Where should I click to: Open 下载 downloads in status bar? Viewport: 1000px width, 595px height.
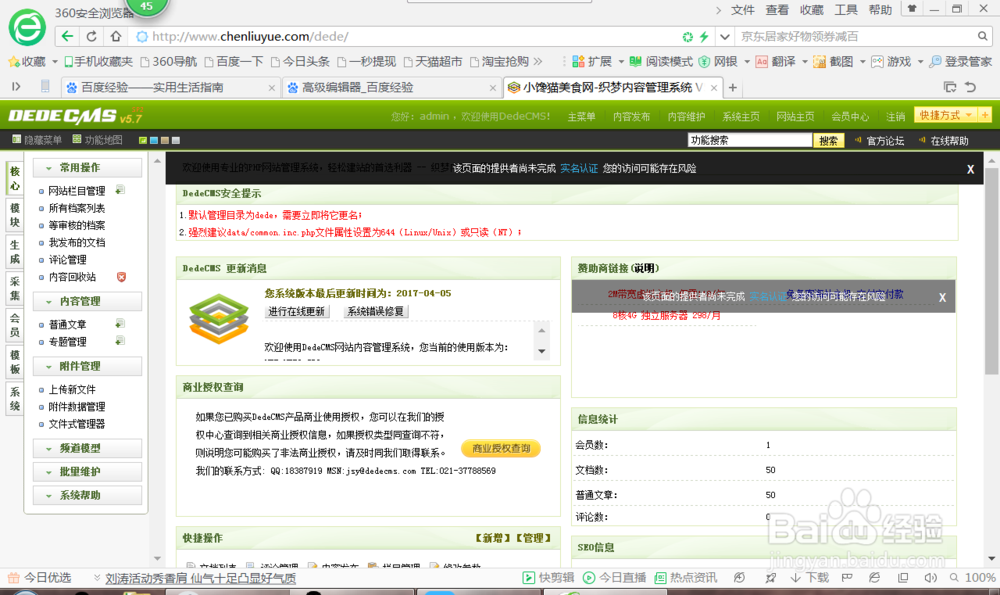[809, 578]
